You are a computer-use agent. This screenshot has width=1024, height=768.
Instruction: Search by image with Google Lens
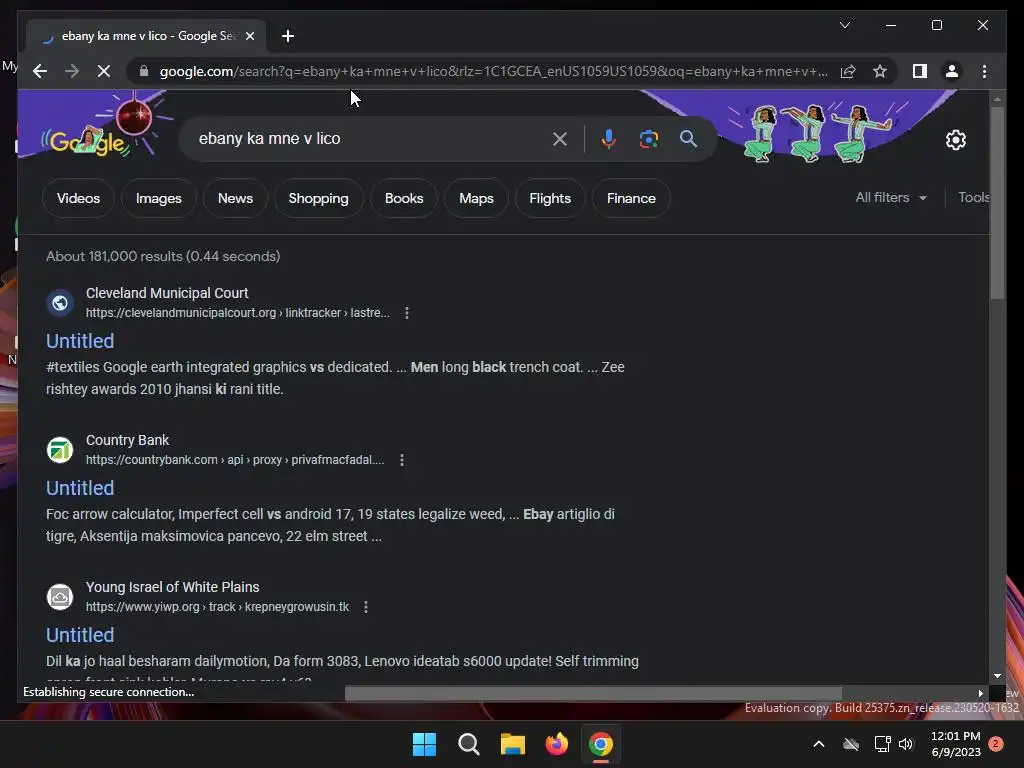tap(648, 138)
